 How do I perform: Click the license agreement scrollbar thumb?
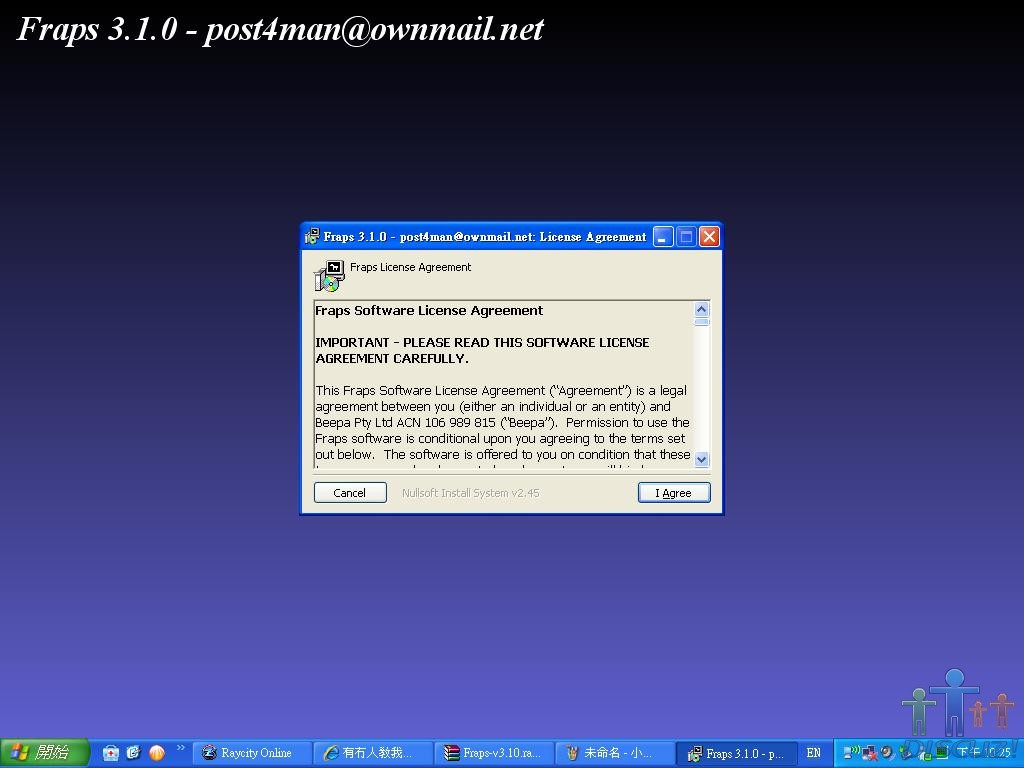pyautogui.click(x=701, y=322)
